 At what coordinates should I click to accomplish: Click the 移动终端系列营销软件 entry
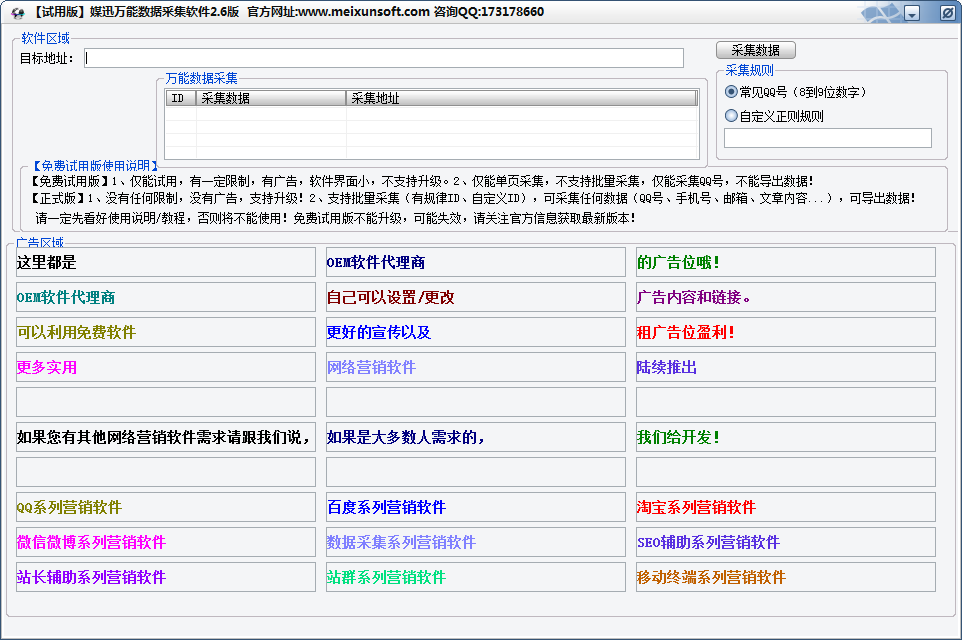click(x=786, y=577)
